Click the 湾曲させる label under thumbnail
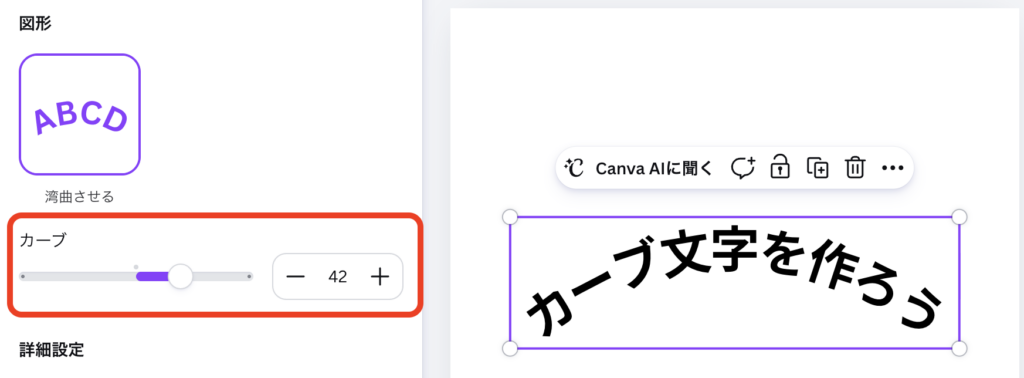The width and height of the screenshot is (1024, 378). (80, 196)
